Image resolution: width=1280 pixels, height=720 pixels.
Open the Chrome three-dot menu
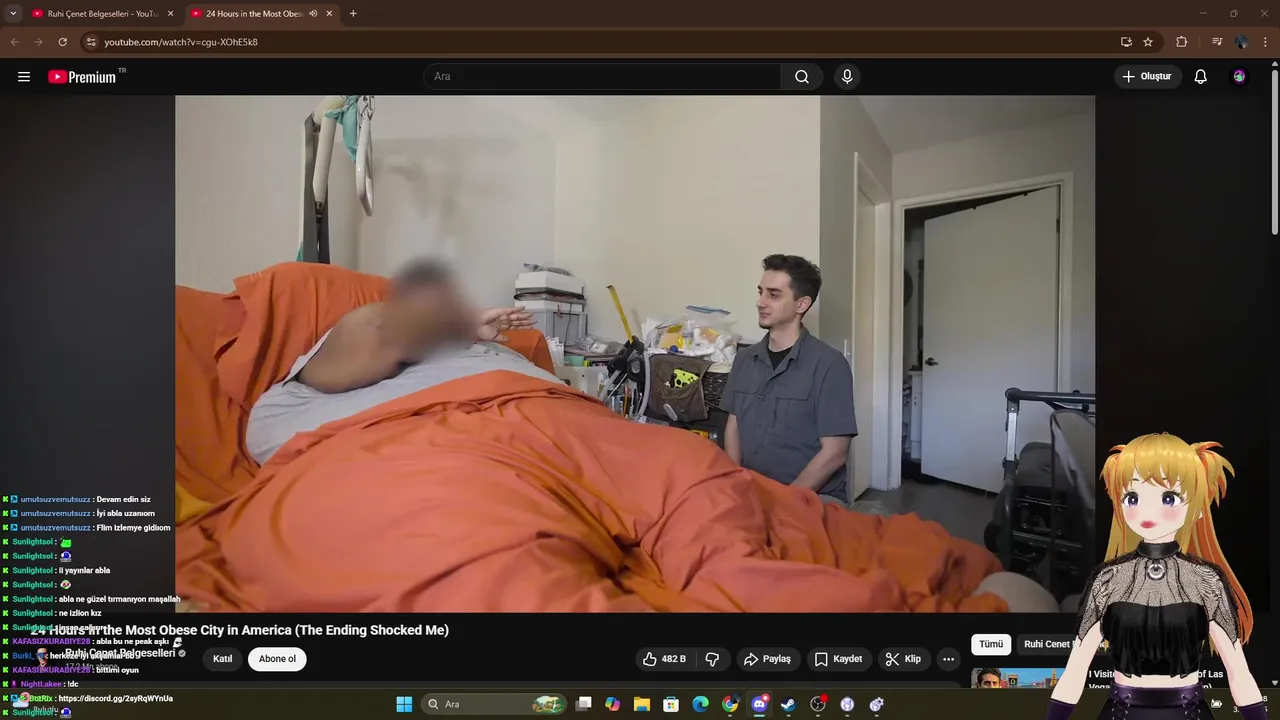point(1266,42)
